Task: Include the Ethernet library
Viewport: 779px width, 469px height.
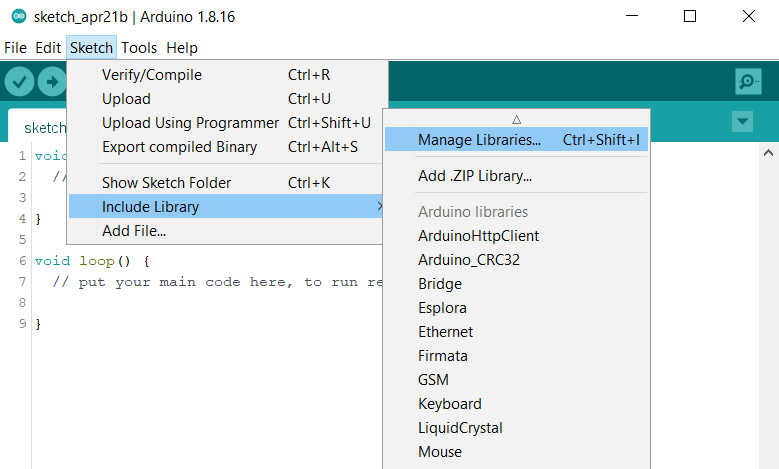Action: tap(516, 332)
